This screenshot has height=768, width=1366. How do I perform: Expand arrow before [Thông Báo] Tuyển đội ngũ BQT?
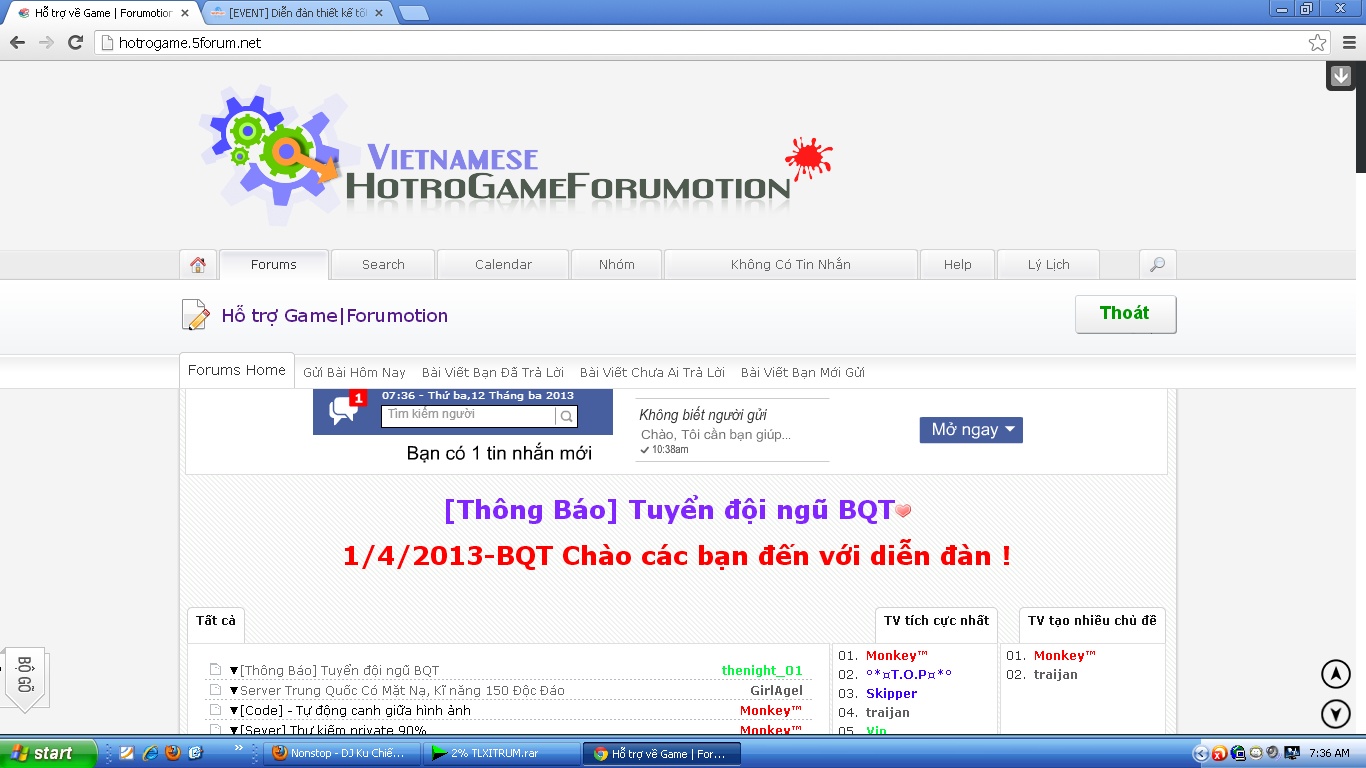[x=234, y=670]
